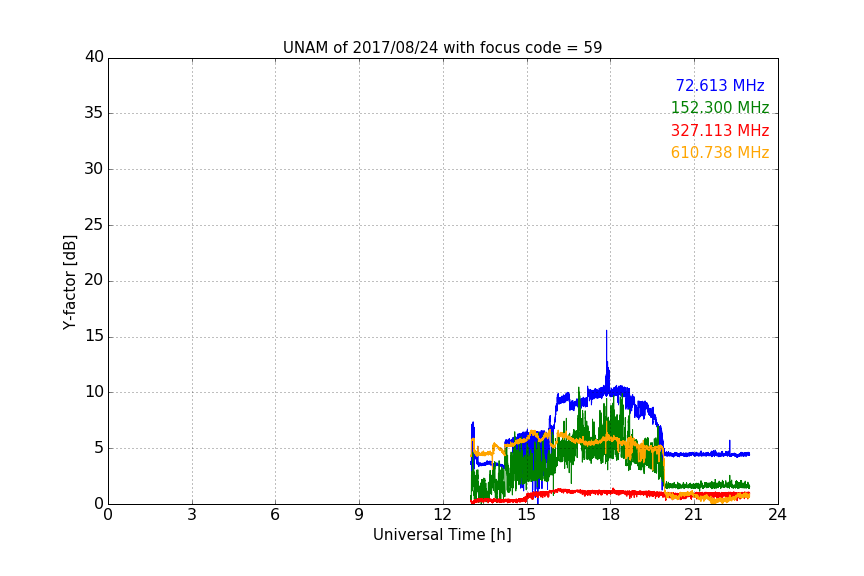Click the y-axis tick label 25
This screenshot has width=864, height=576.
pyautogui.click(x=94, y=224)
